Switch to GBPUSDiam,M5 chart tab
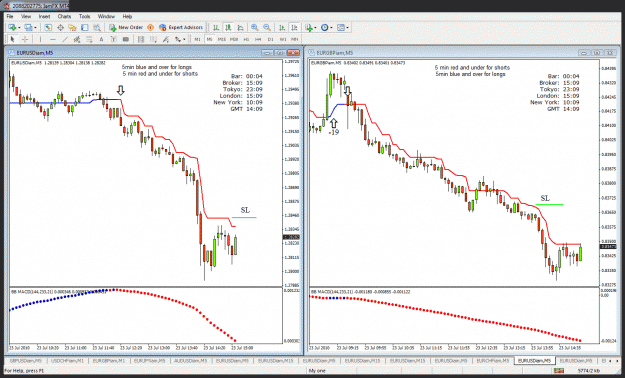The width and height of the screenshot is (625, 378). [26, 360]
